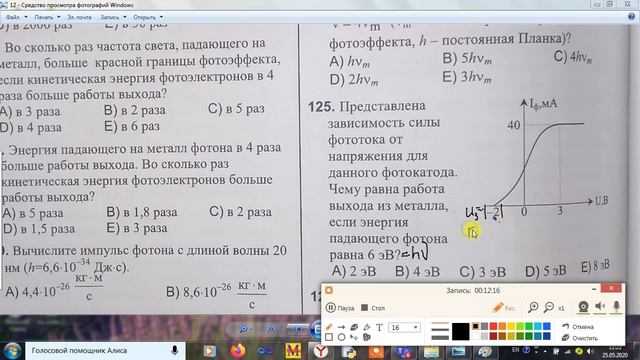The height and width of the screenshot is (360, 640).
Task: Pause the recording with the Пауза button
Action: click(x=340, y=308)
